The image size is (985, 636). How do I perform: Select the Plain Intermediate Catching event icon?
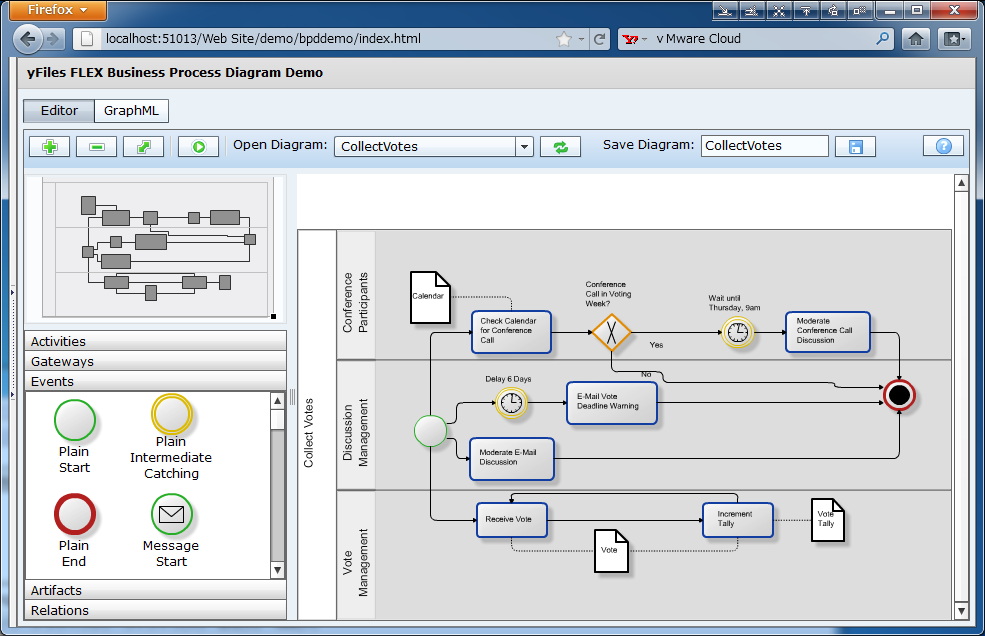(x=171, y=414)
